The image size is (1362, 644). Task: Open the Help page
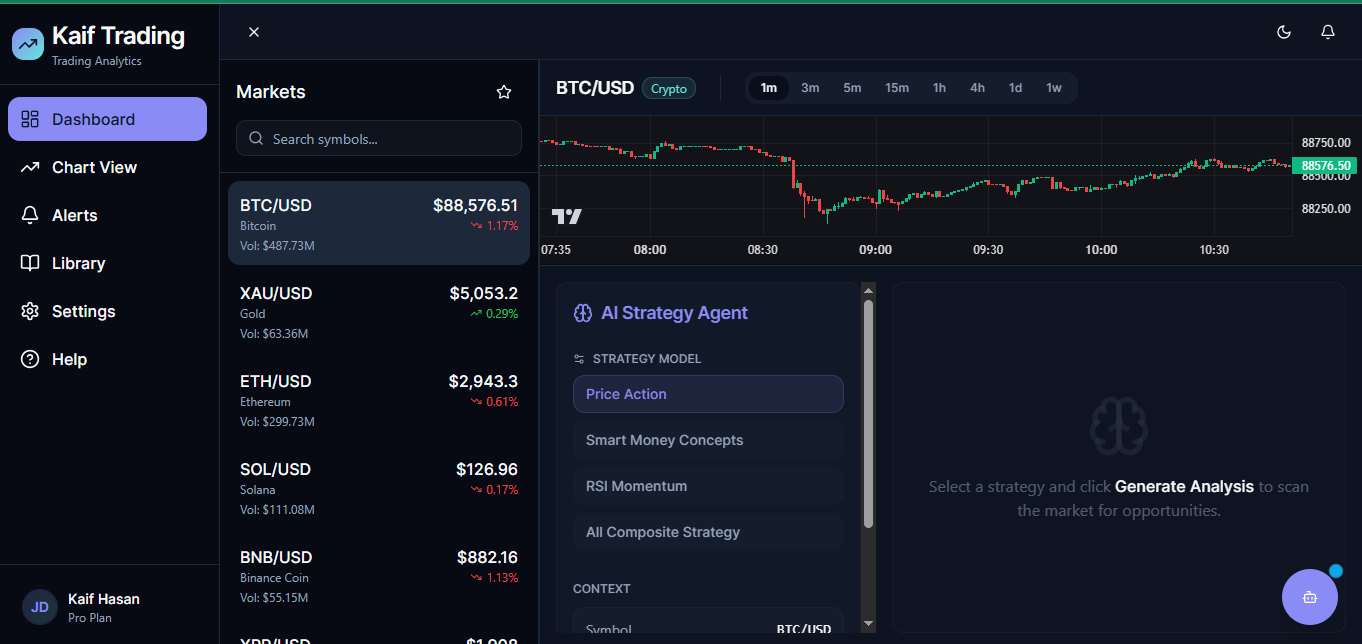click(x=107, y=359)
